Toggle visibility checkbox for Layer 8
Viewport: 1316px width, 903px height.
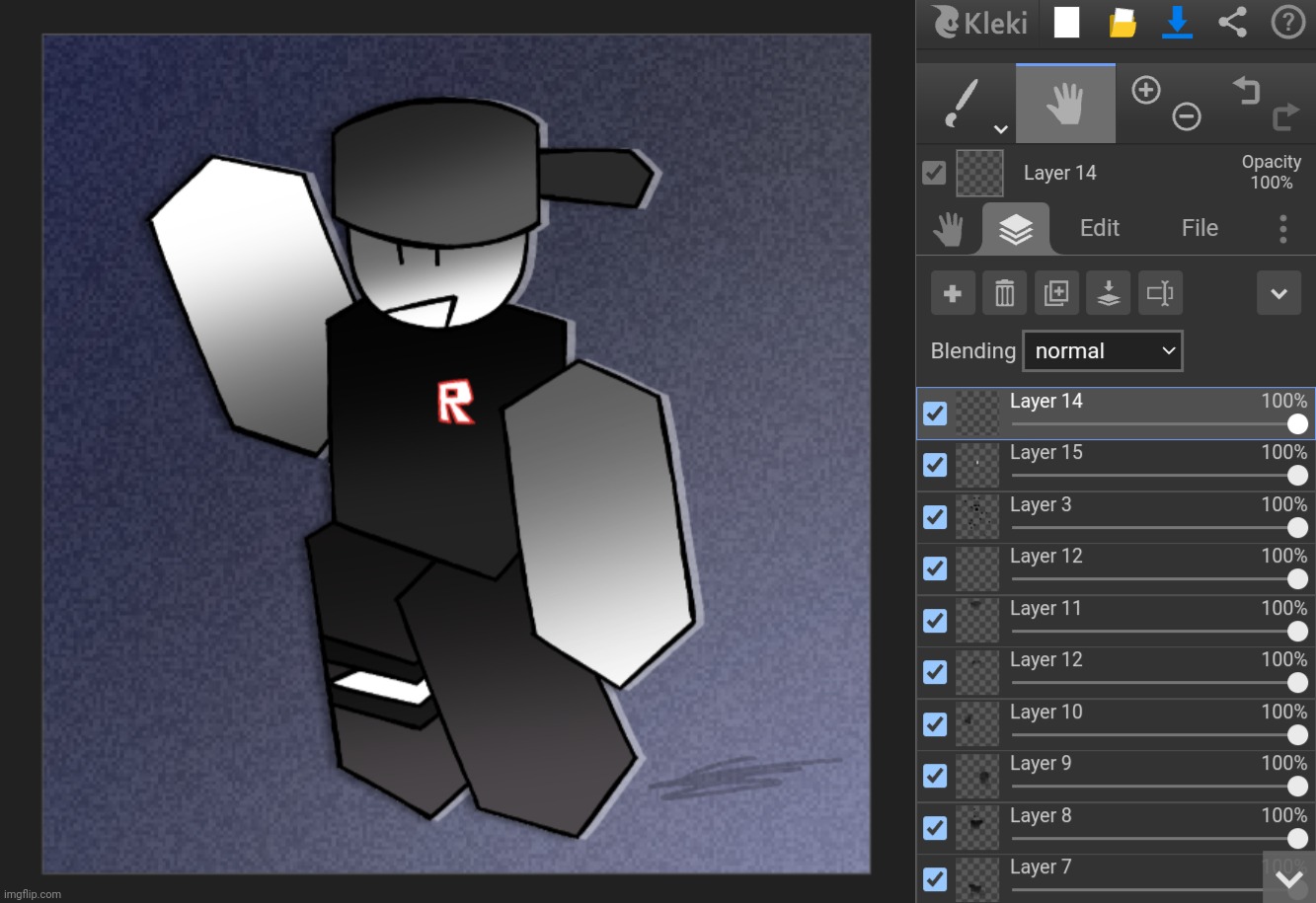[x=935, y=828]
